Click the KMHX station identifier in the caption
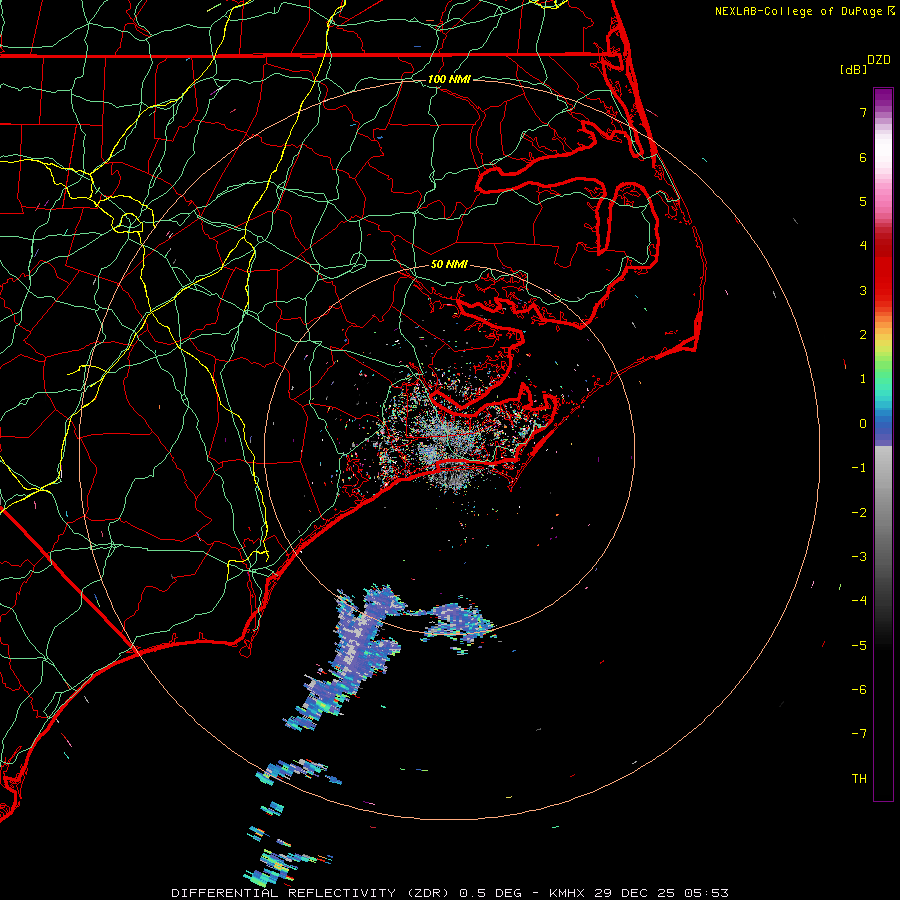The width and height of the screenshot is (900, 900). pos(567,893)
